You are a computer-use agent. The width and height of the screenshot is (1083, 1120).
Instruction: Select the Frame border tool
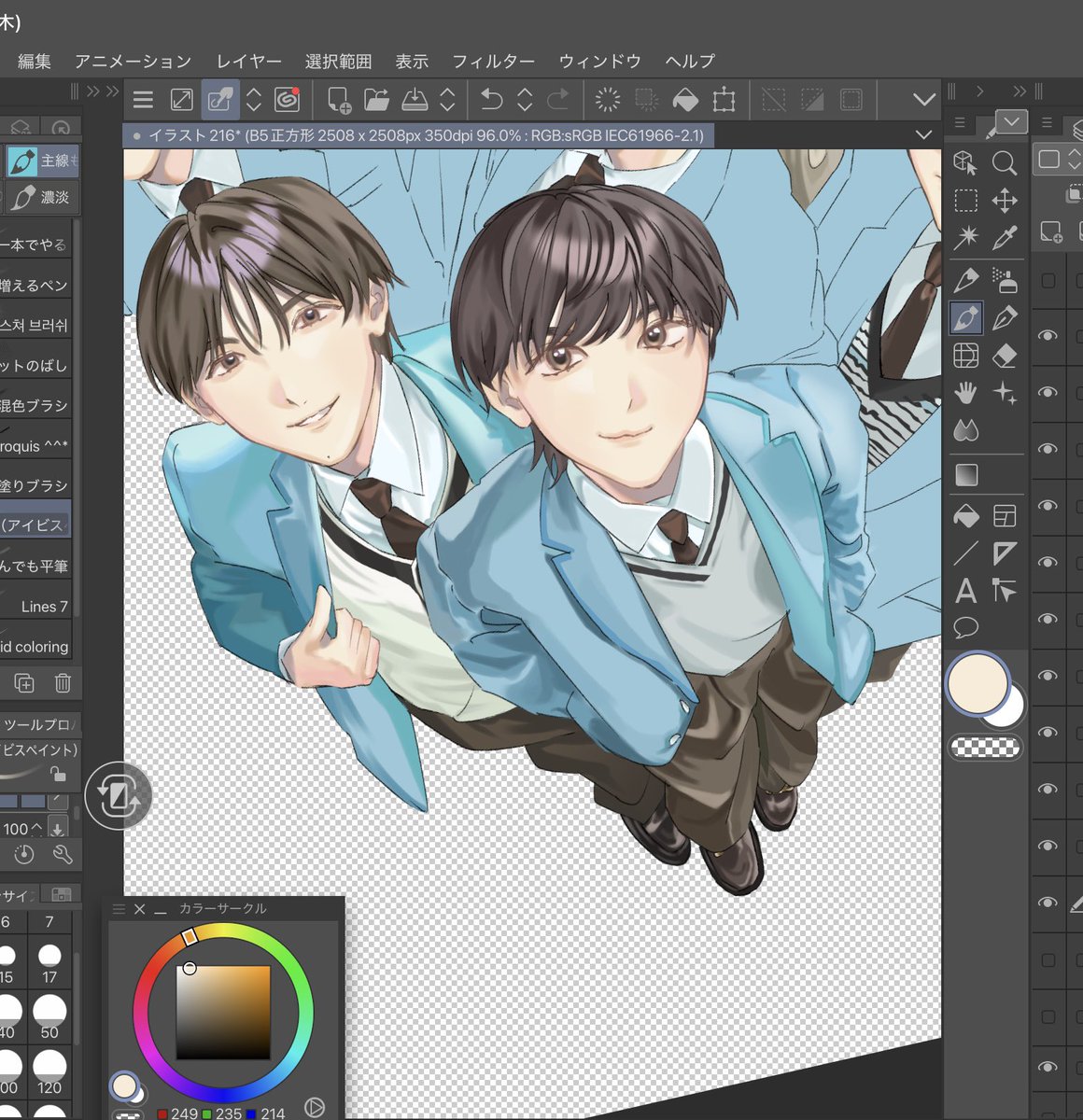tap(1005, 515)
